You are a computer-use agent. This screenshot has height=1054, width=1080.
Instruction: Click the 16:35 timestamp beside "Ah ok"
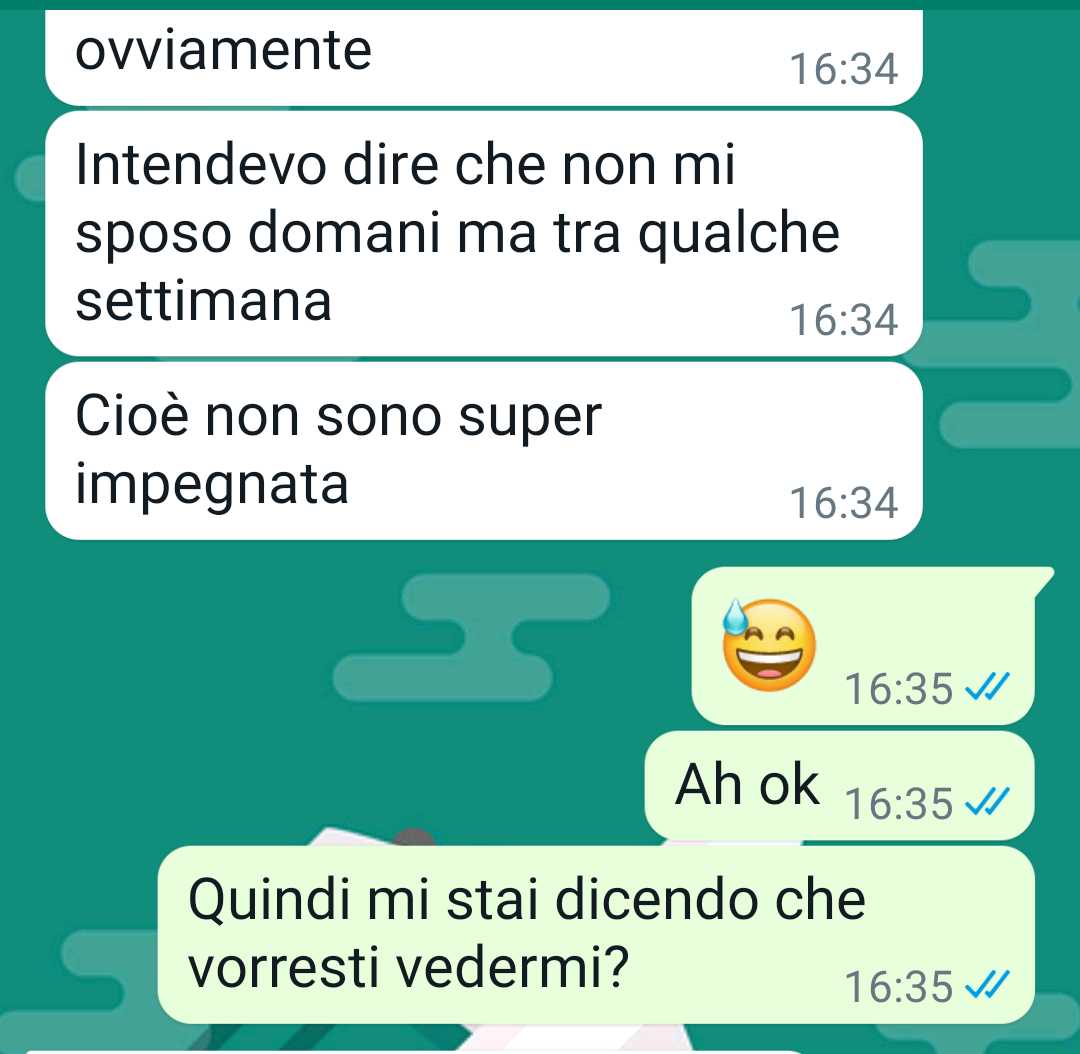(899, 803)
